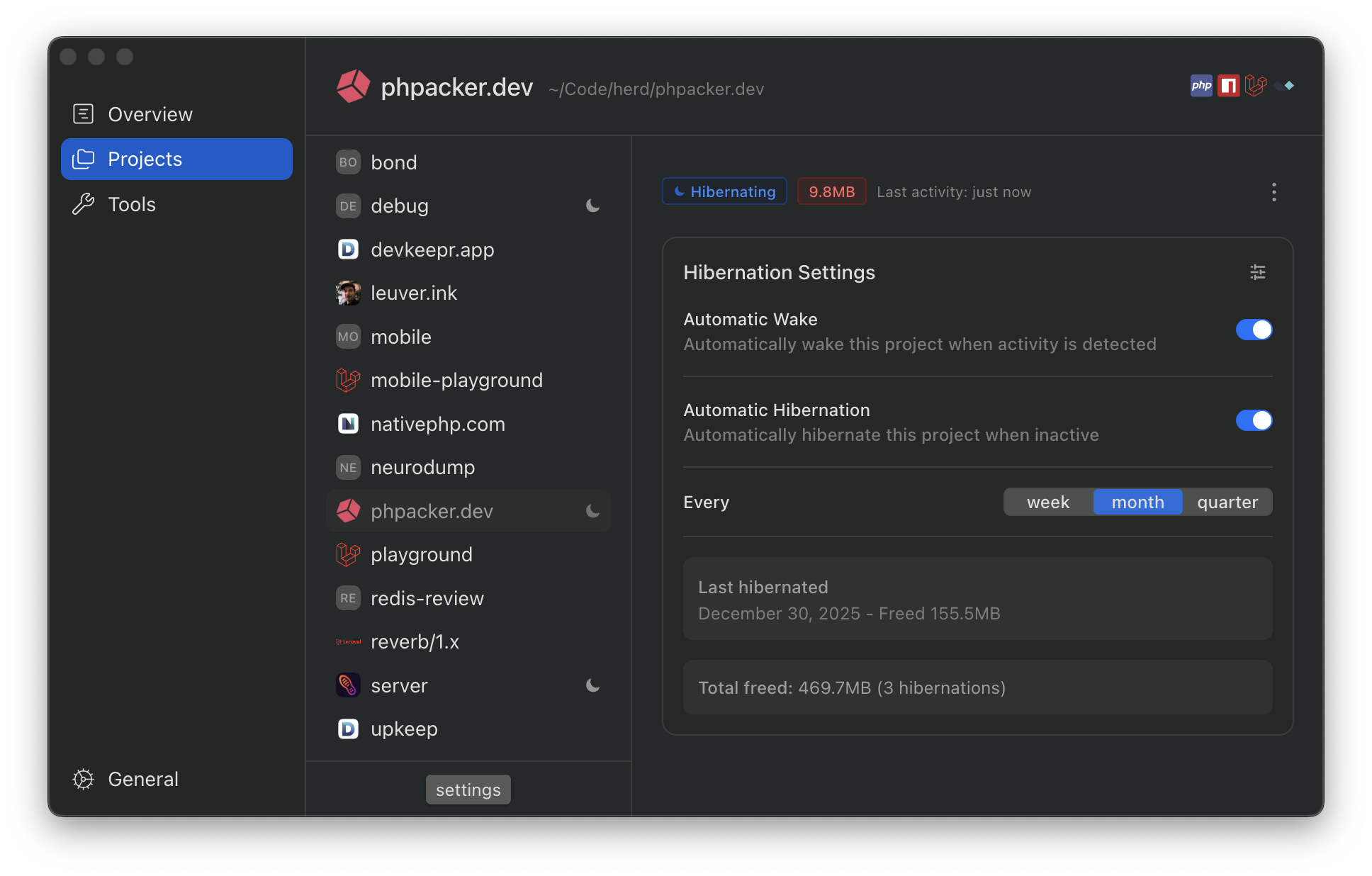1372x876 pixels.
Task: Click the Hibernating status badge
Action: [724, 191]
